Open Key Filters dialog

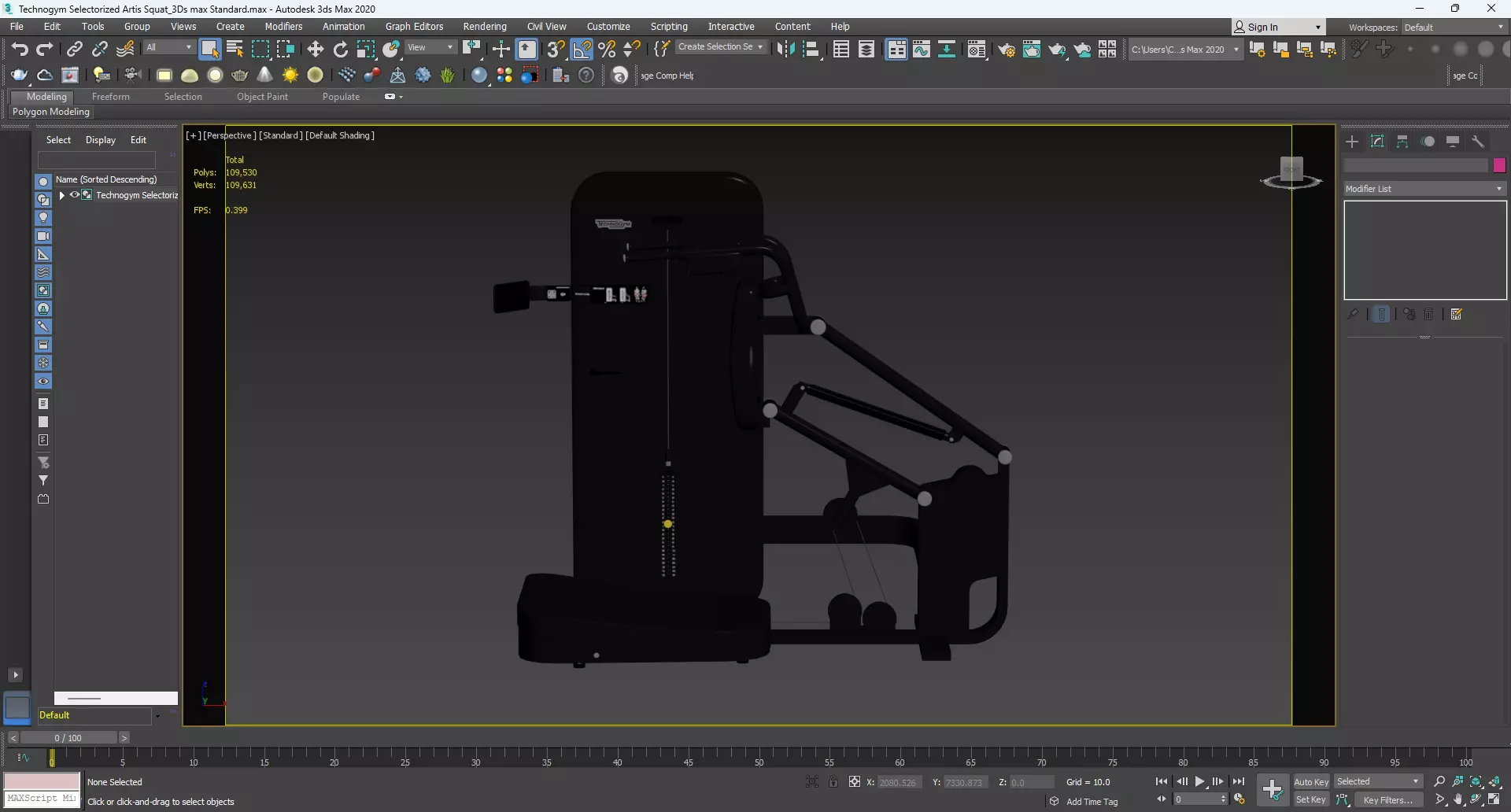click(1388, 800)
